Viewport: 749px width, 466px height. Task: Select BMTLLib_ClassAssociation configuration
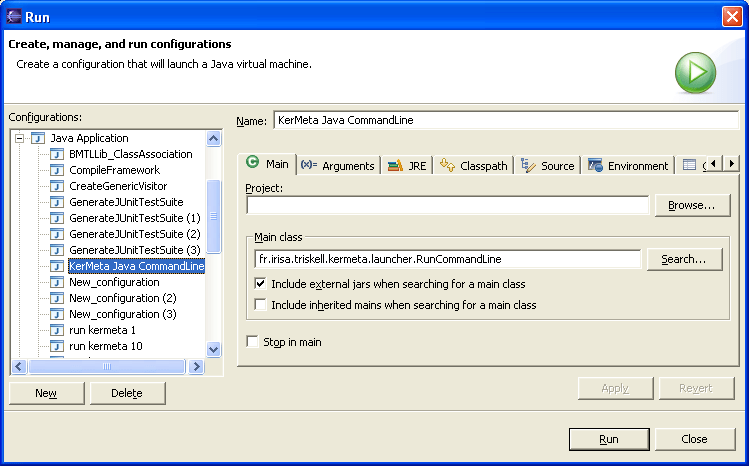(131, 154)
